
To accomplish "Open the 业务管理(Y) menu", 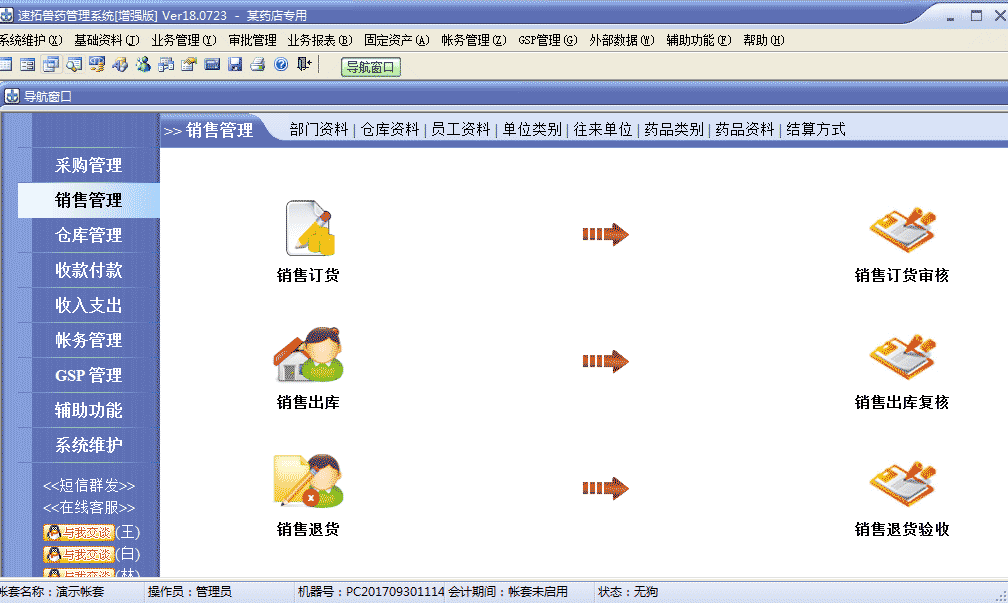I will point(184,40).
